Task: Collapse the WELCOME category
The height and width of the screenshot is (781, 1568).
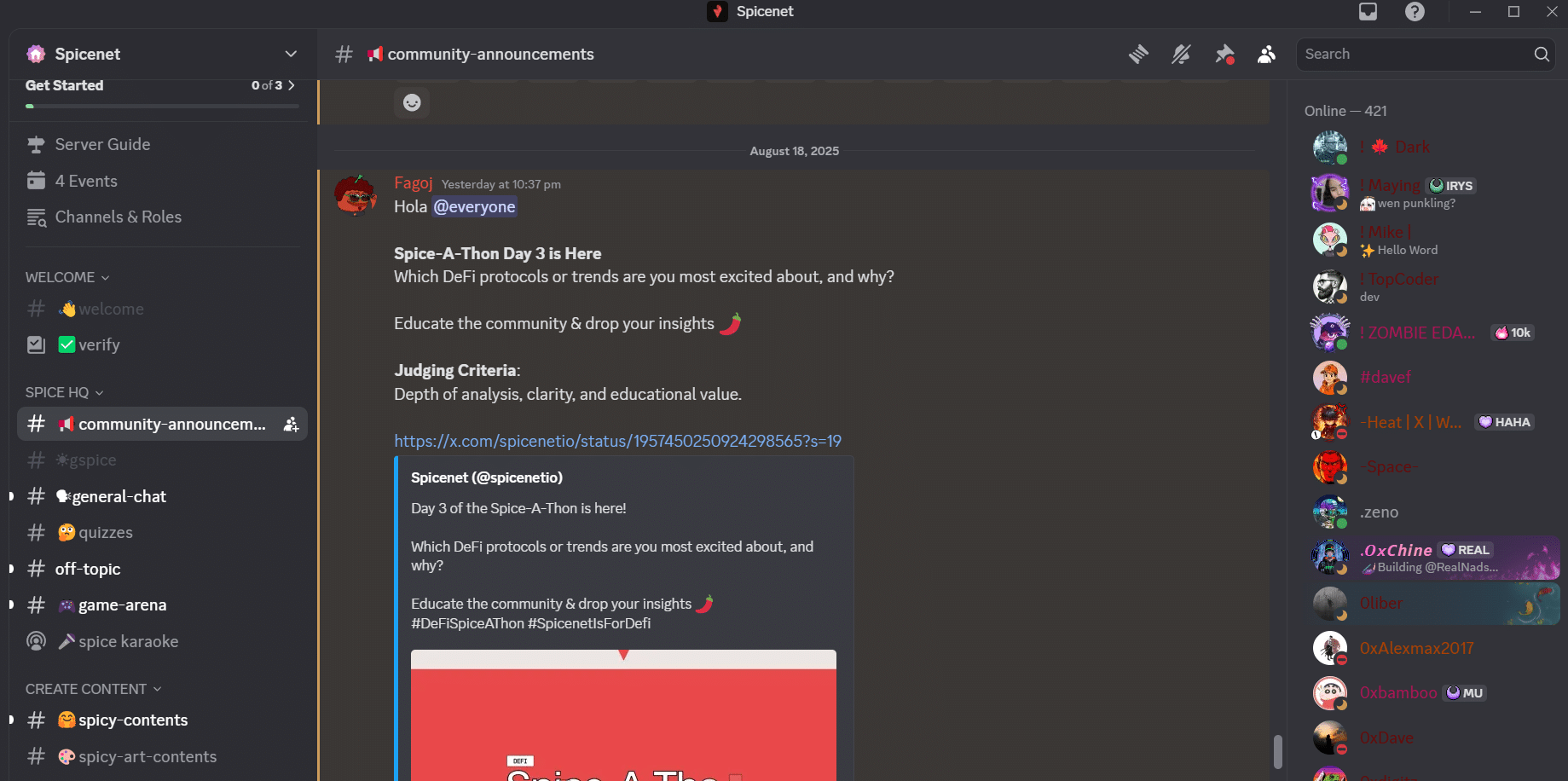Action: tap(67, 277)
